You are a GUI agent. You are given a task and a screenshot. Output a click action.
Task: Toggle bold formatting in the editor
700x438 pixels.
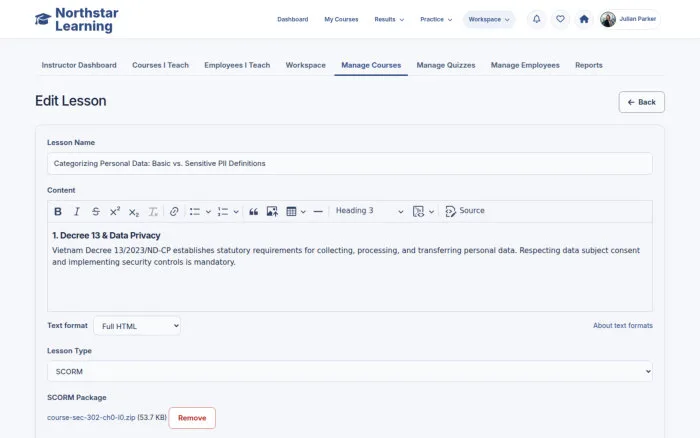pos(58,212)
